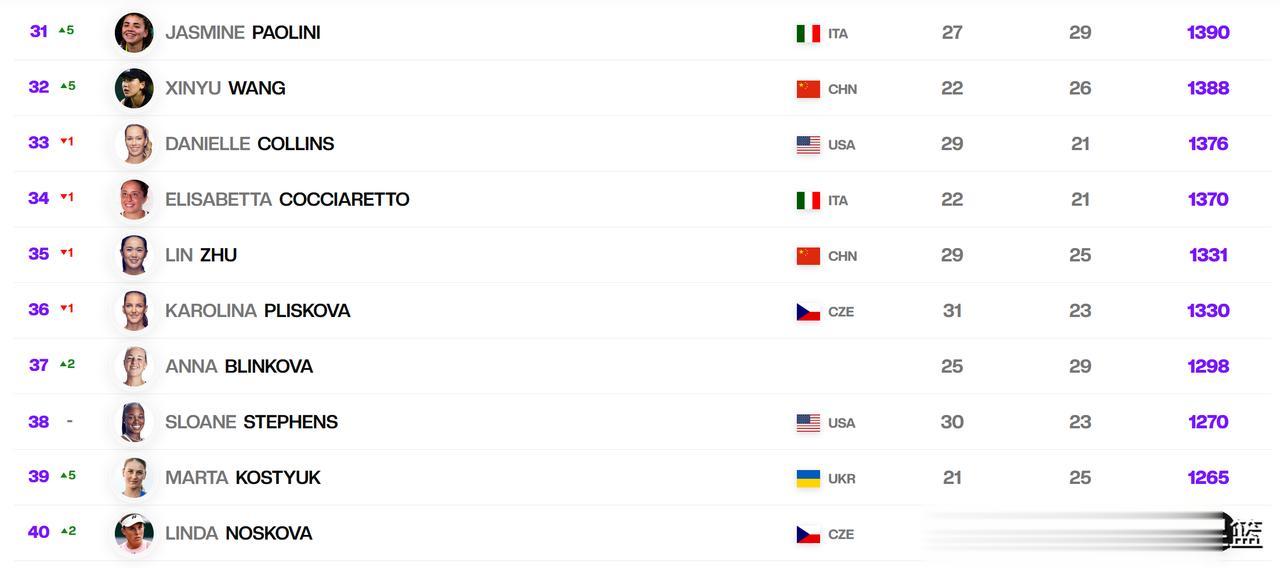The width and height of the screenshot is (1280, 568).
Task: Click the China flag next to Xinyu Wang
Action: 808,89
